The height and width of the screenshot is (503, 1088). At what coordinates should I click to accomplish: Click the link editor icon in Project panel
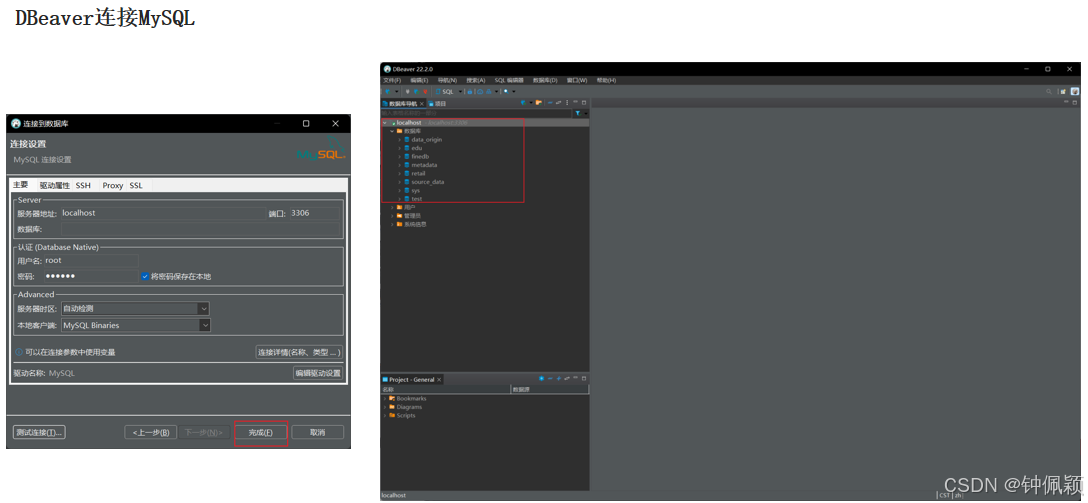(x=567, y=379)
